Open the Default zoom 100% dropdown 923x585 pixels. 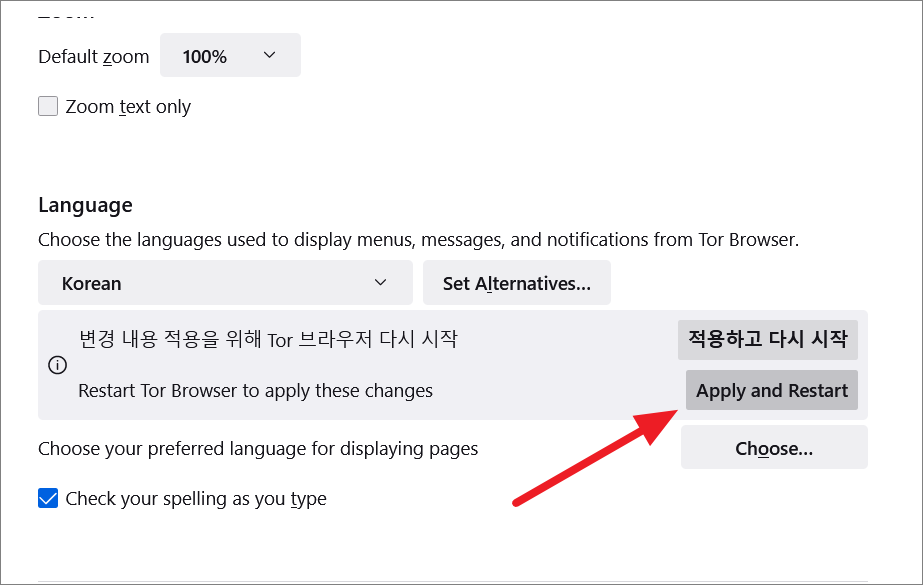230,55
